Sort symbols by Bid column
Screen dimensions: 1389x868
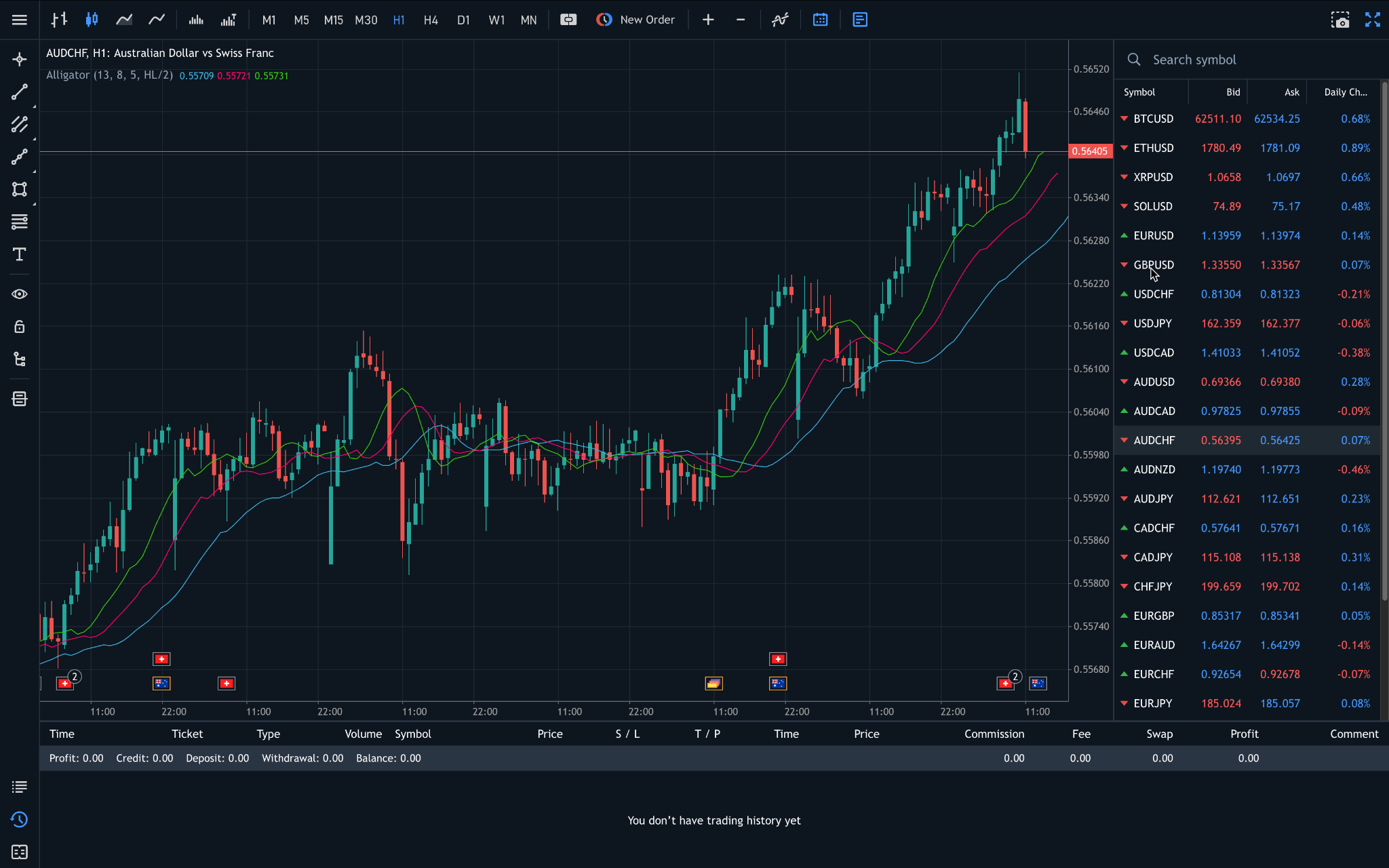point(1233,92)
